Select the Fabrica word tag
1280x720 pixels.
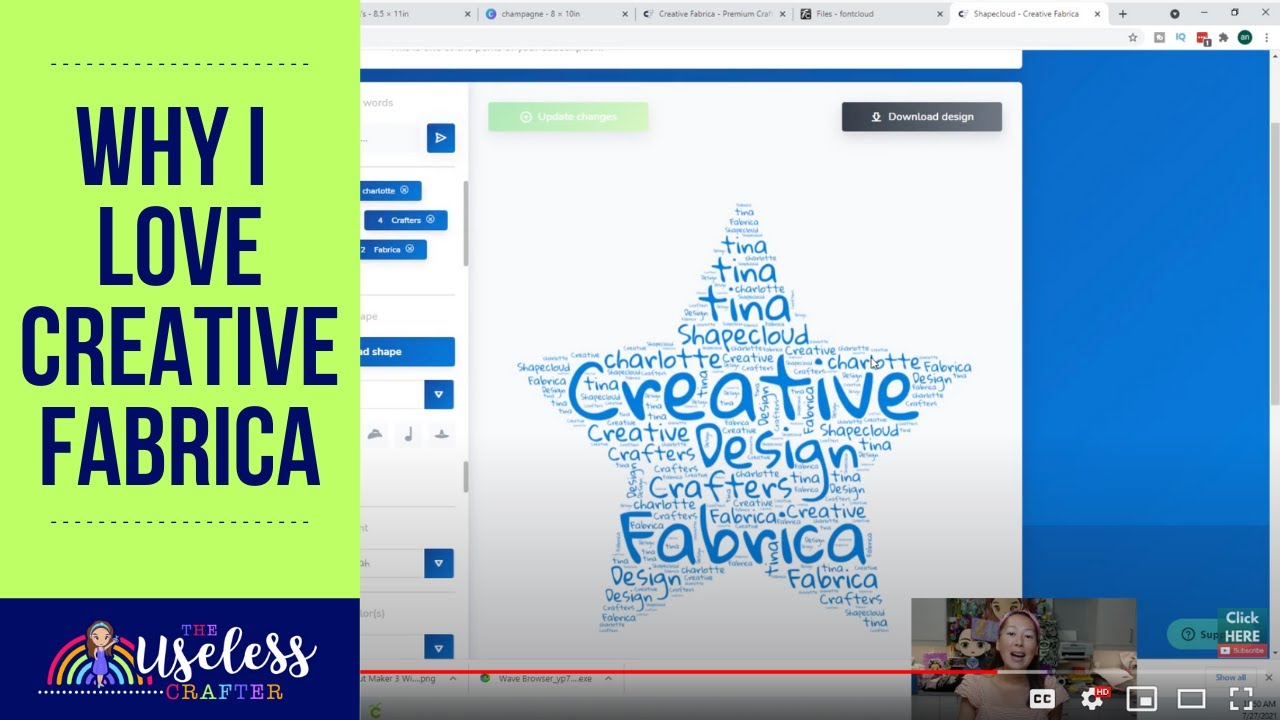point(394,249)
